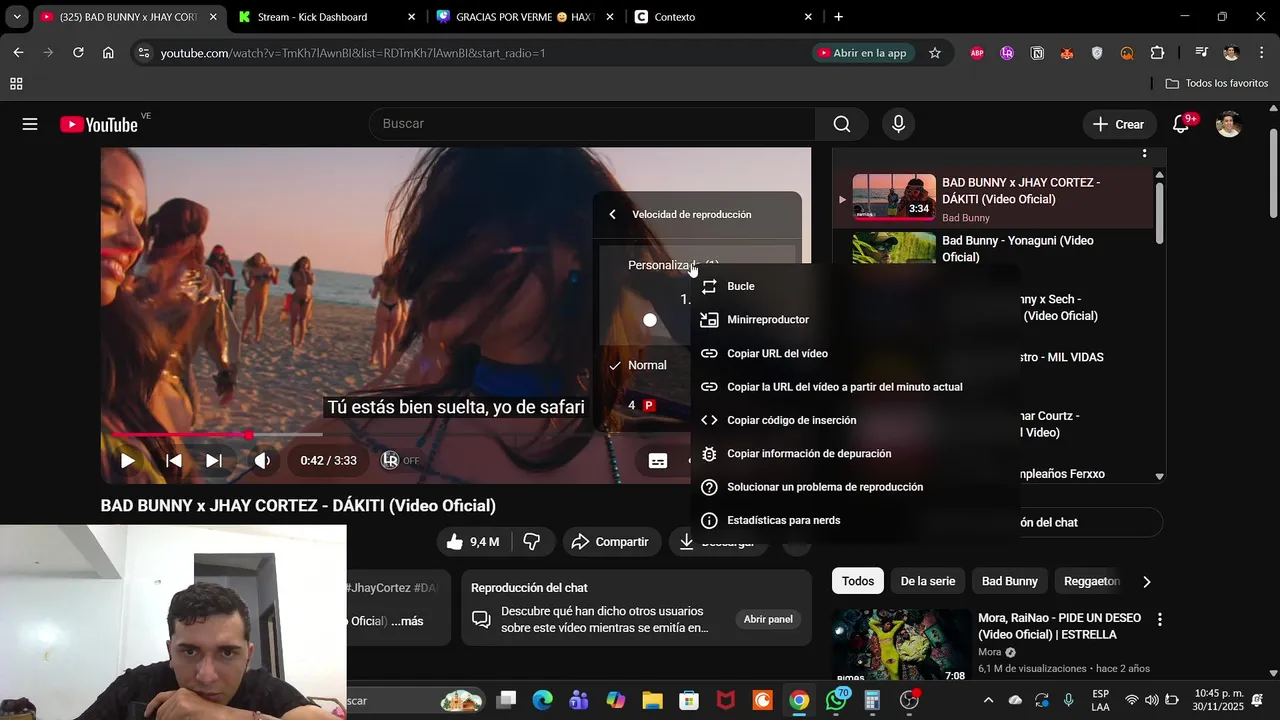Switch to the GRACIAS POR VERME tab
This screenshot has height=720, width=1280.
[525, 17]
